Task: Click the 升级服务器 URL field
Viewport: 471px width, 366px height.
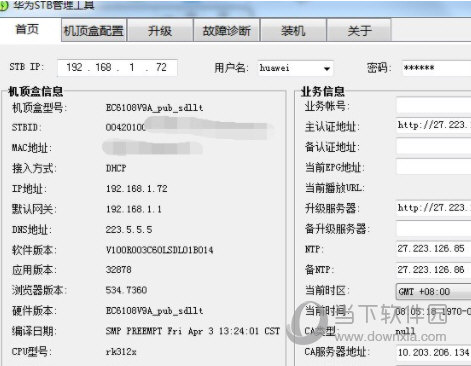Action: coord(434,208)
